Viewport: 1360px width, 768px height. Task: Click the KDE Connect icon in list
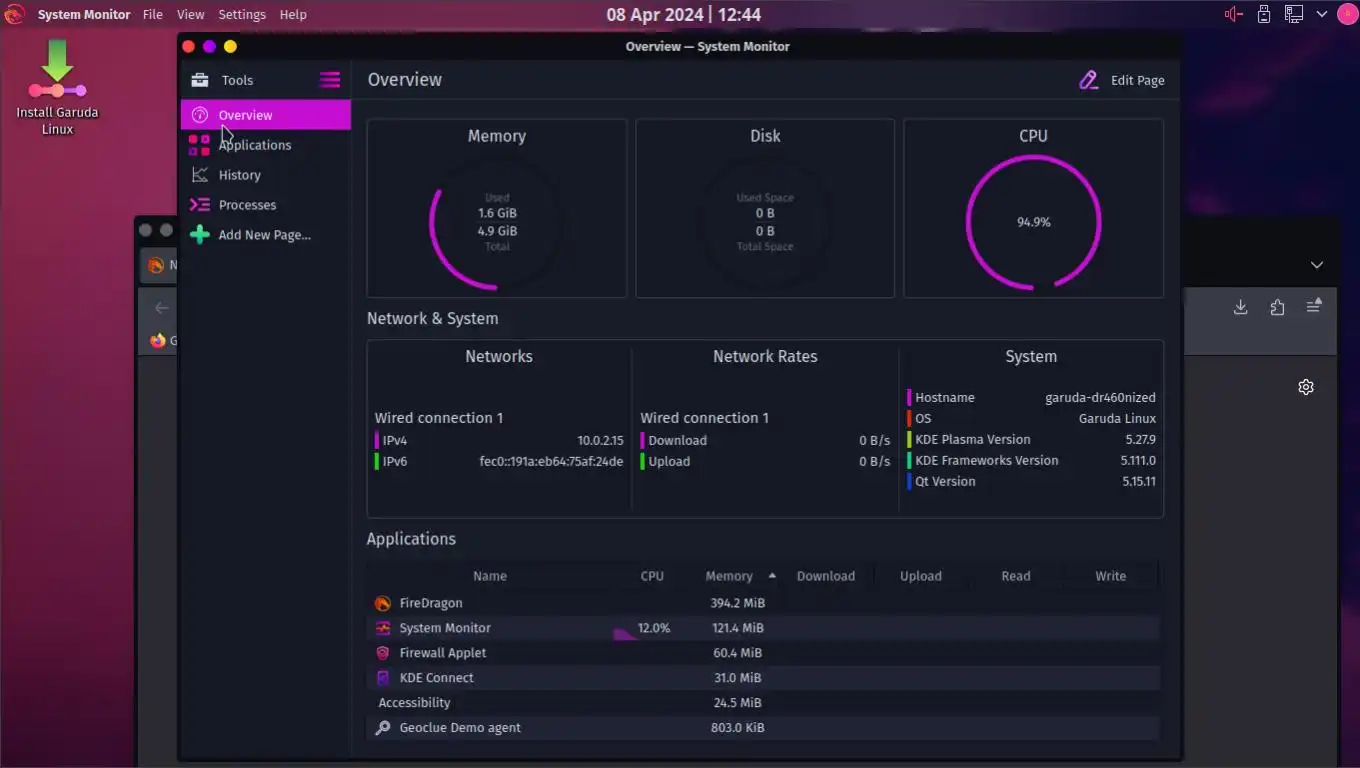coord(382,678)
